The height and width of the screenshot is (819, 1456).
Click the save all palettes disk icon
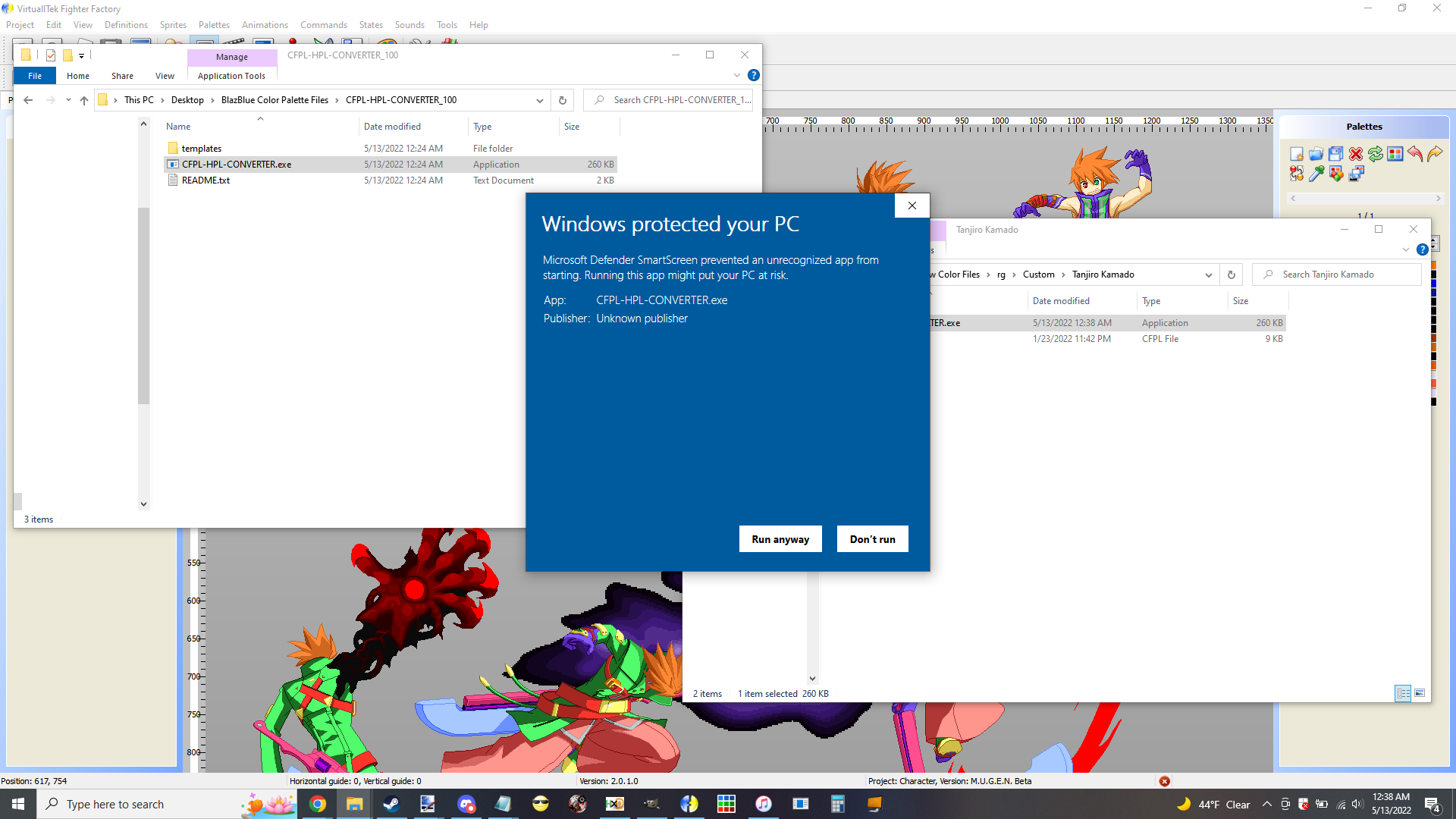pos(1335,154)
